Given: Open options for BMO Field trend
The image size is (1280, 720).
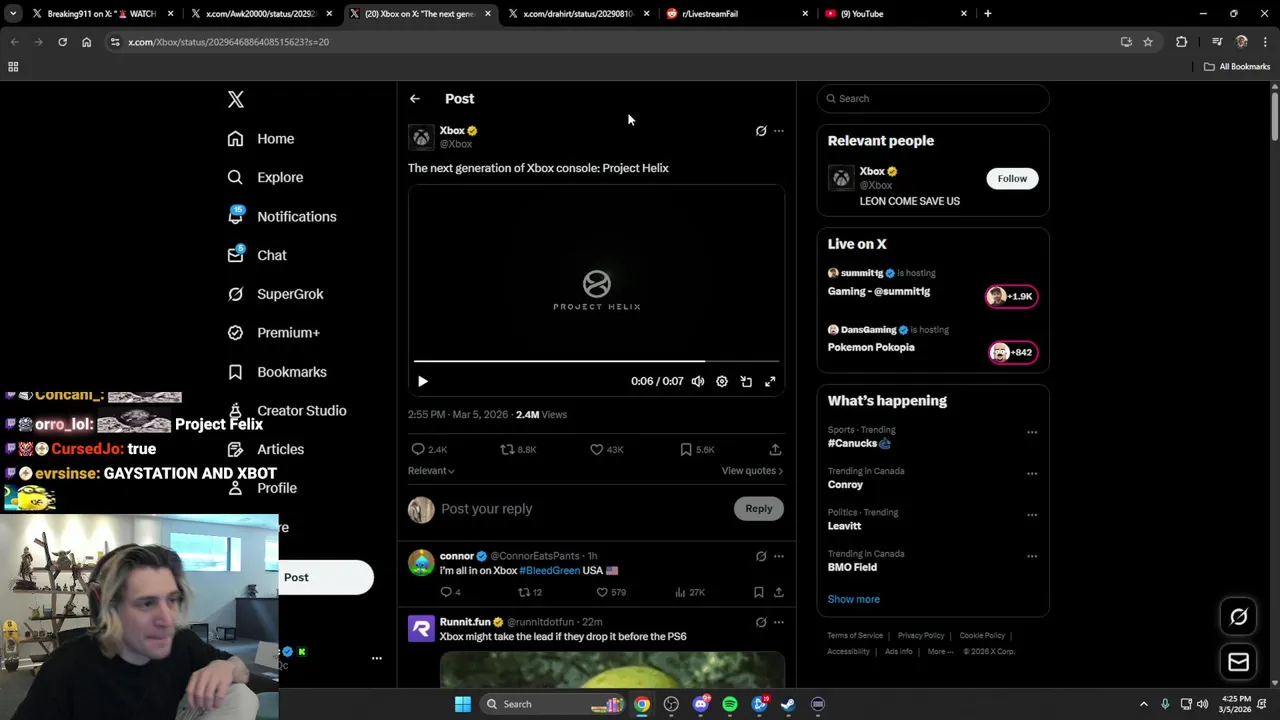Looking at the screenshot, I should [1032, 556].
